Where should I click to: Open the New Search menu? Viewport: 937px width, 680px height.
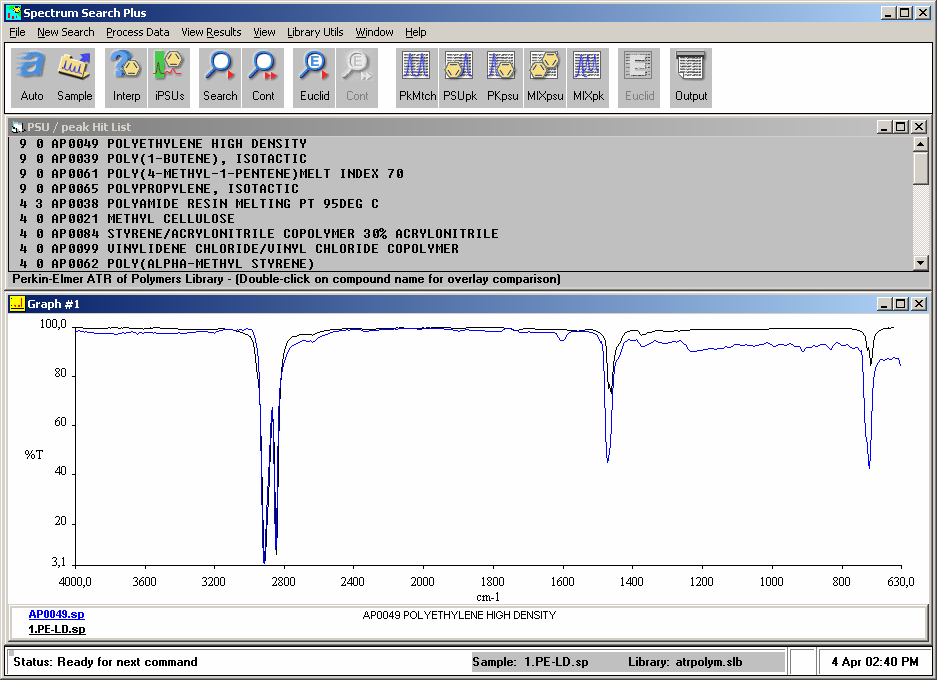click(x=66, y=32)
